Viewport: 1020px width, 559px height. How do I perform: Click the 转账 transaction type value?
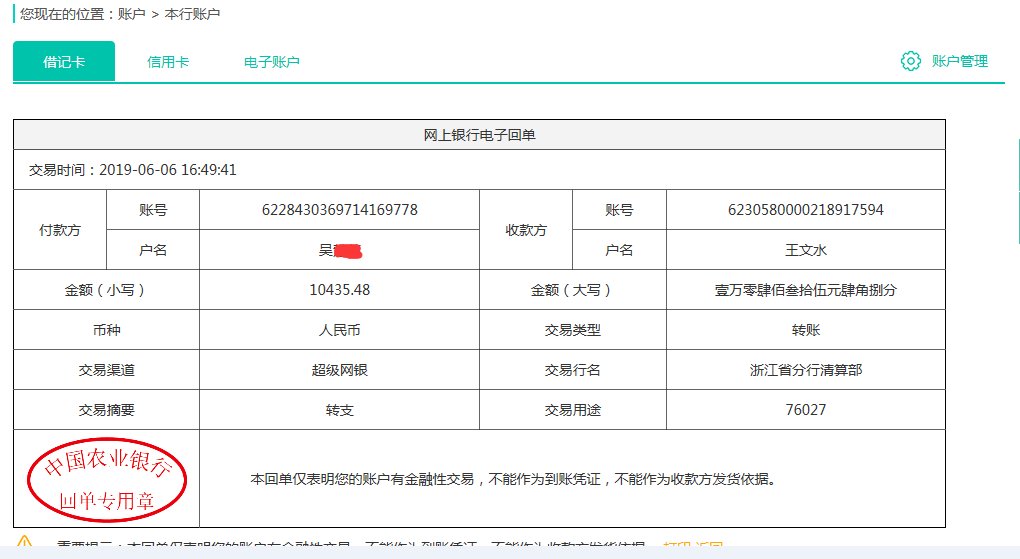[x=805, y=330]
